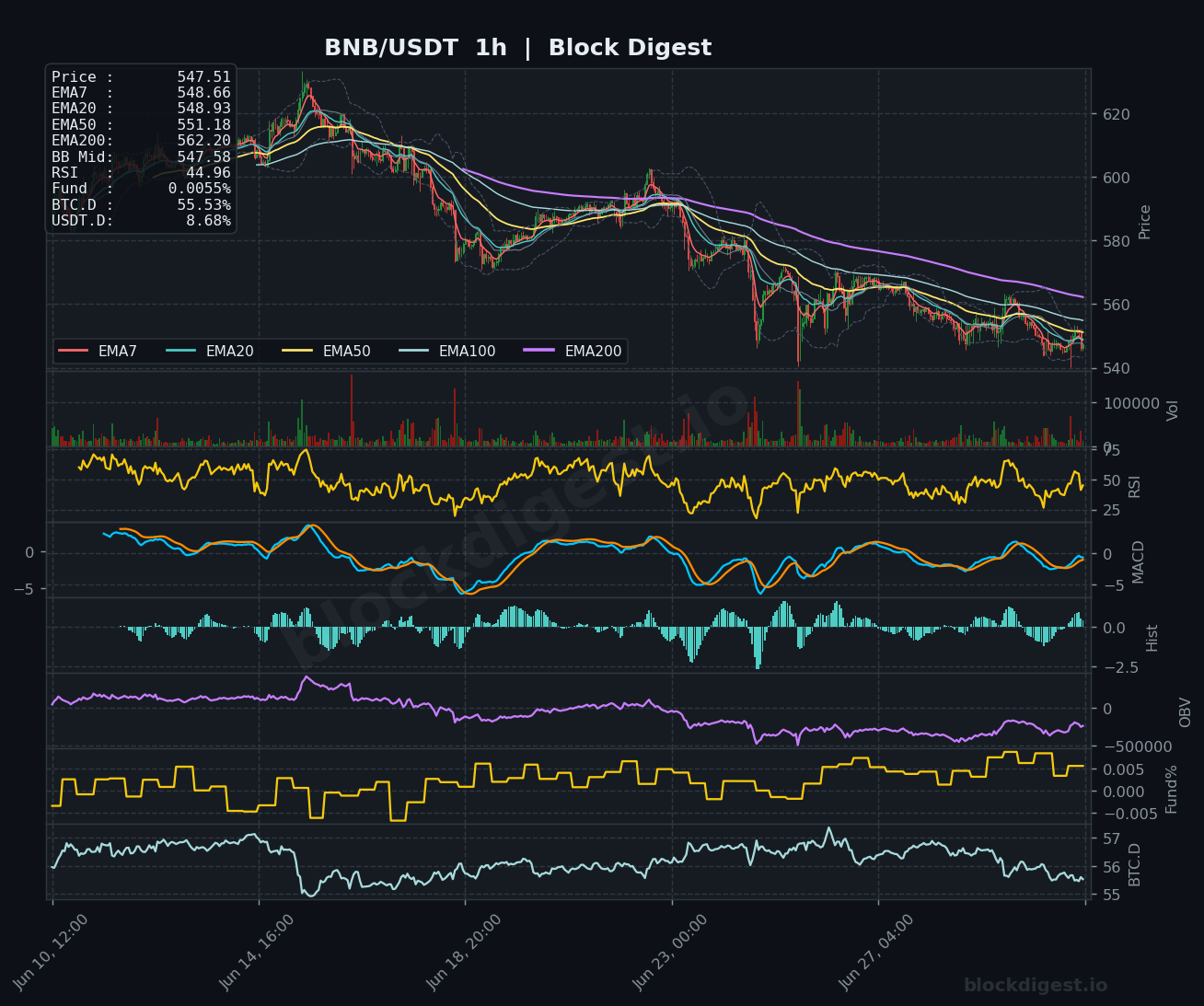Click the yellow EMA50 legend line swatch
The height and width of the screenshot is (1006, 1204).
point(298,351)
